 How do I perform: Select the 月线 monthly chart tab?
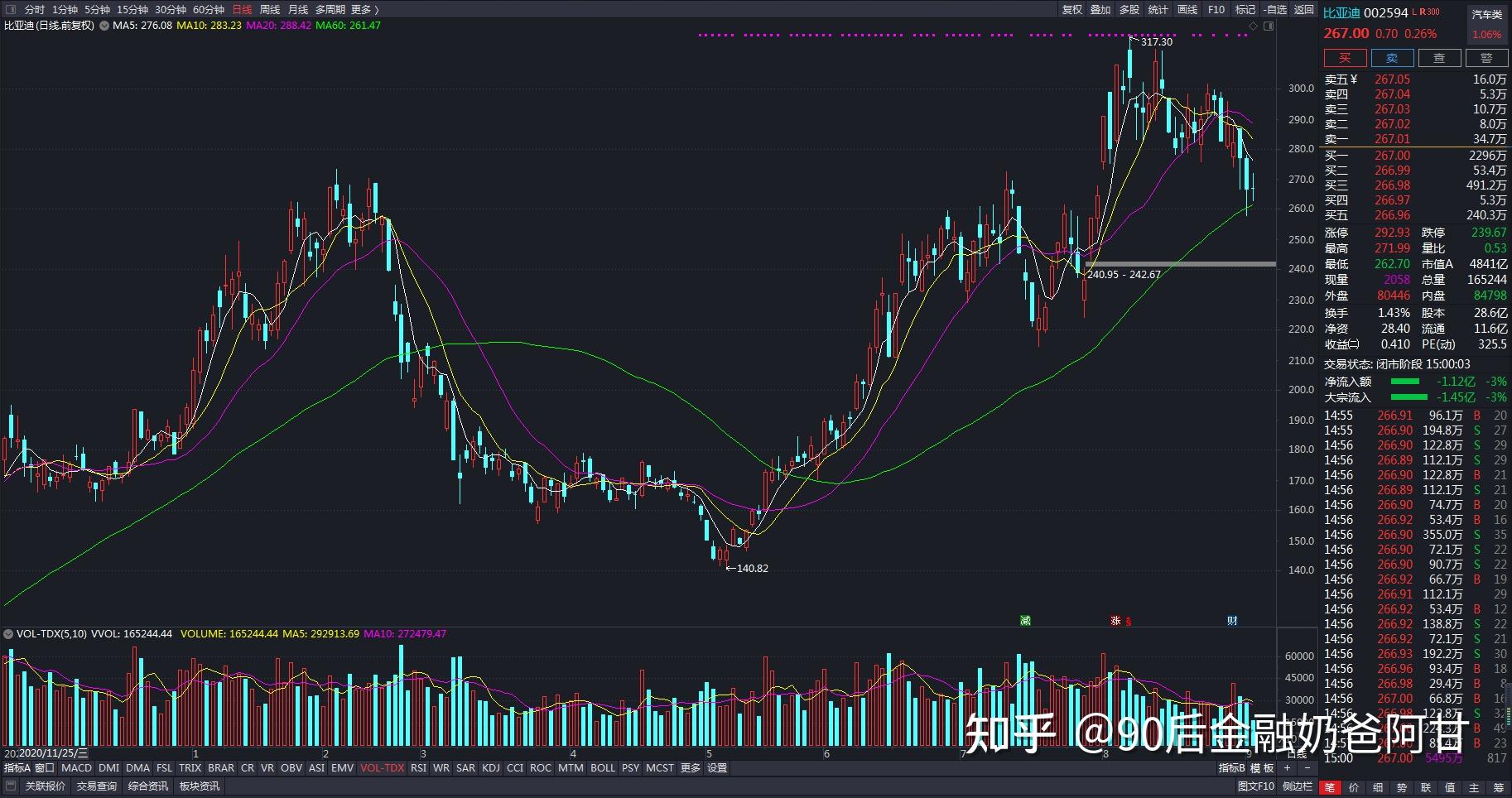click(298, 9)
